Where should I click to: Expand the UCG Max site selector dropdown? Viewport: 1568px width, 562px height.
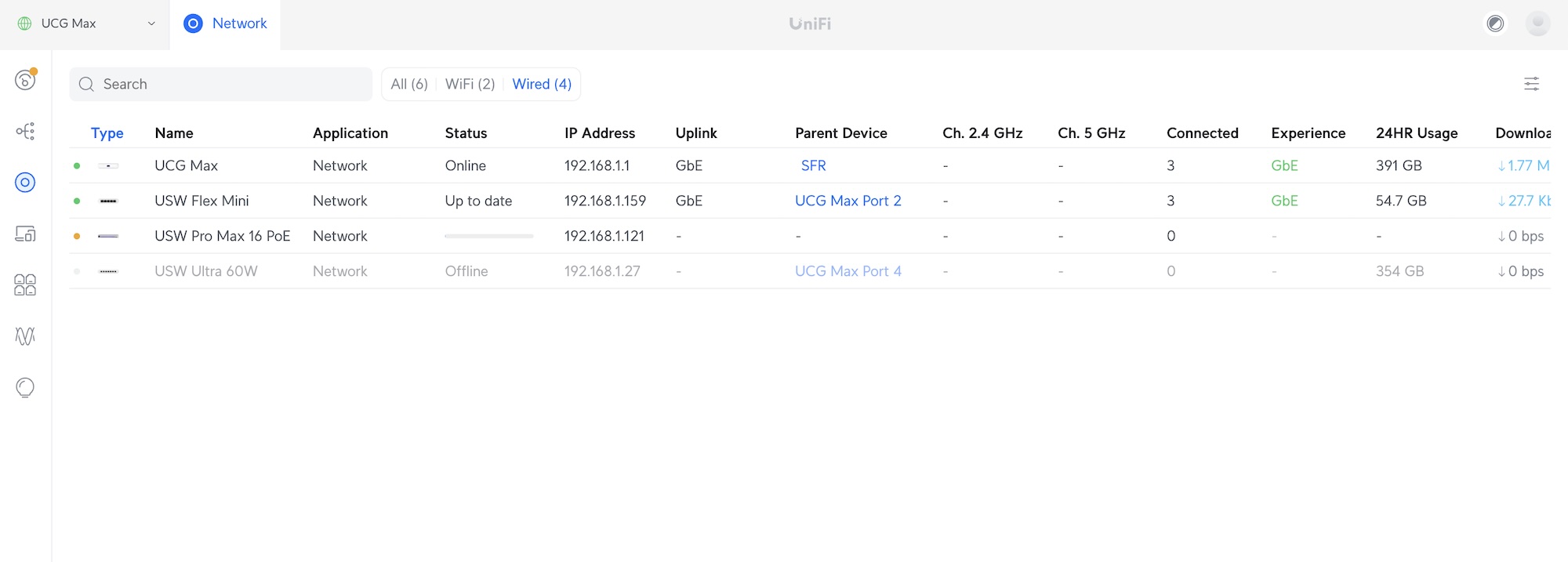coord(86,24)
